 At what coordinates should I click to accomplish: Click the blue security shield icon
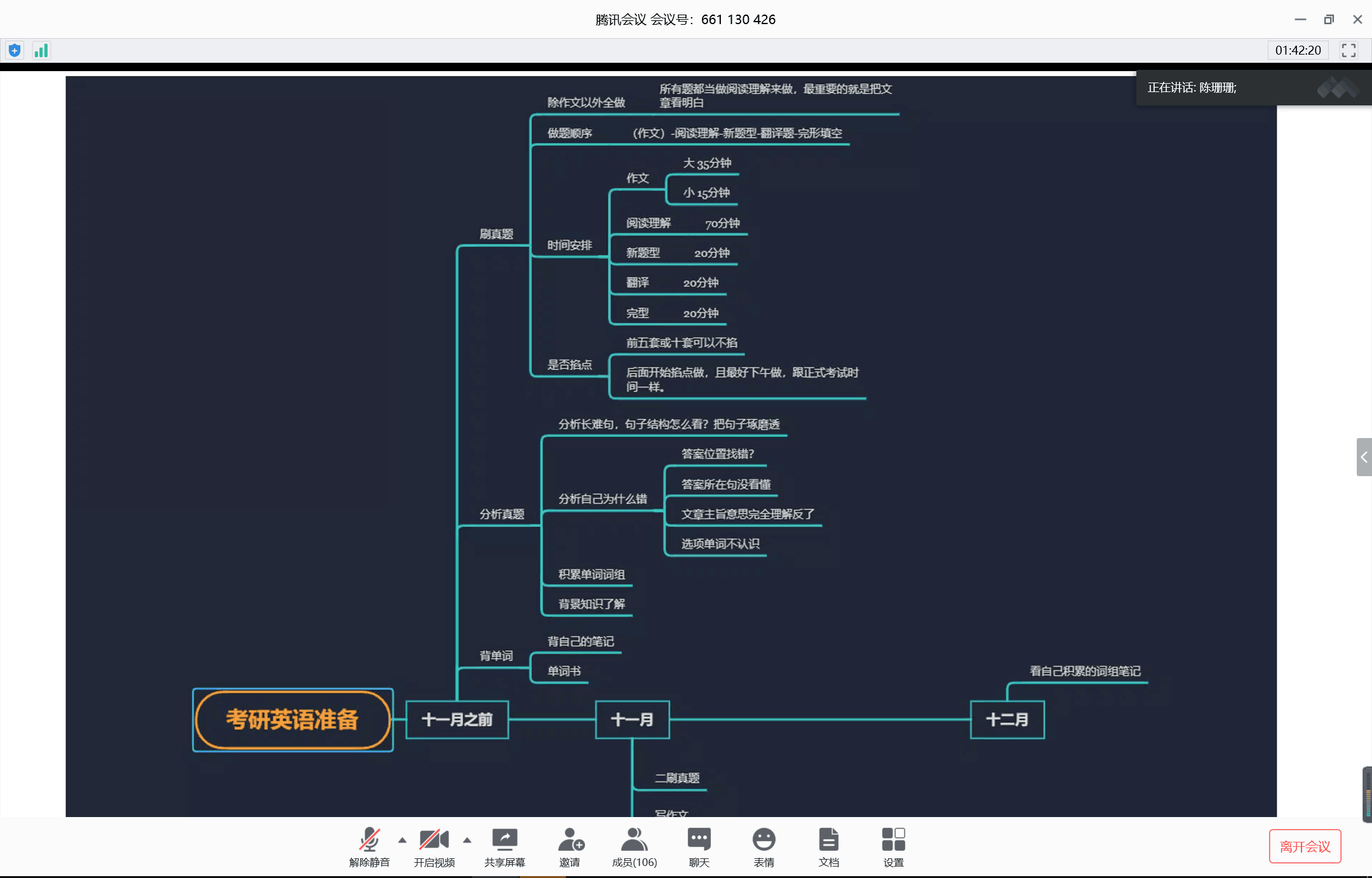pyautogui.click(x=15, y=50)
